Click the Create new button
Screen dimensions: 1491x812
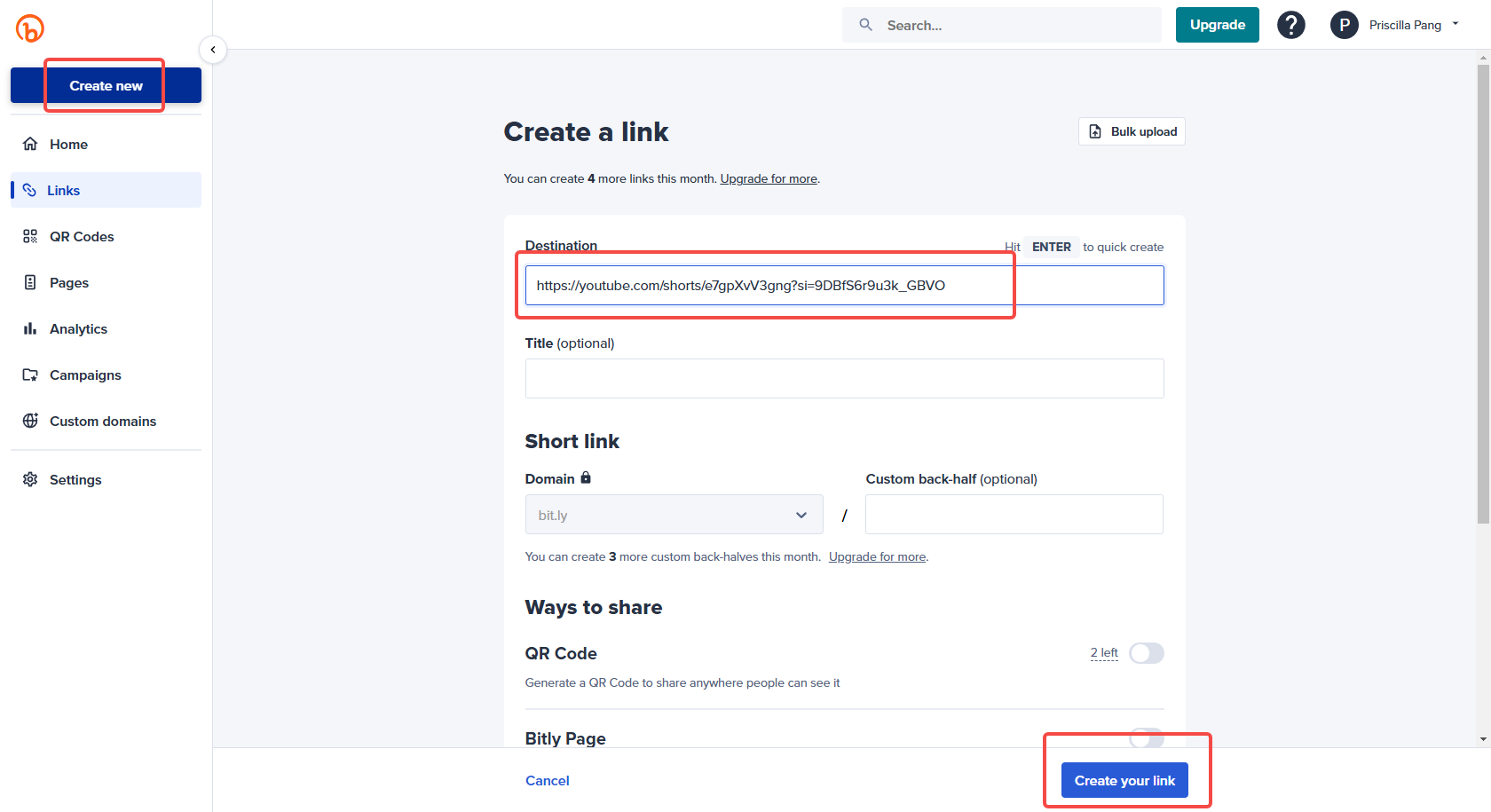[106, 86]
